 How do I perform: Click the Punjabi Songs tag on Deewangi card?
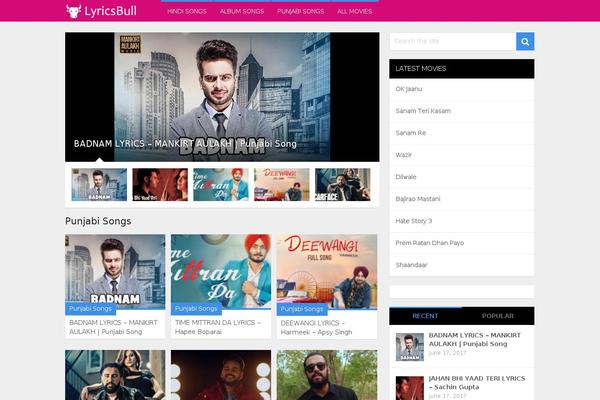point(302,309)
